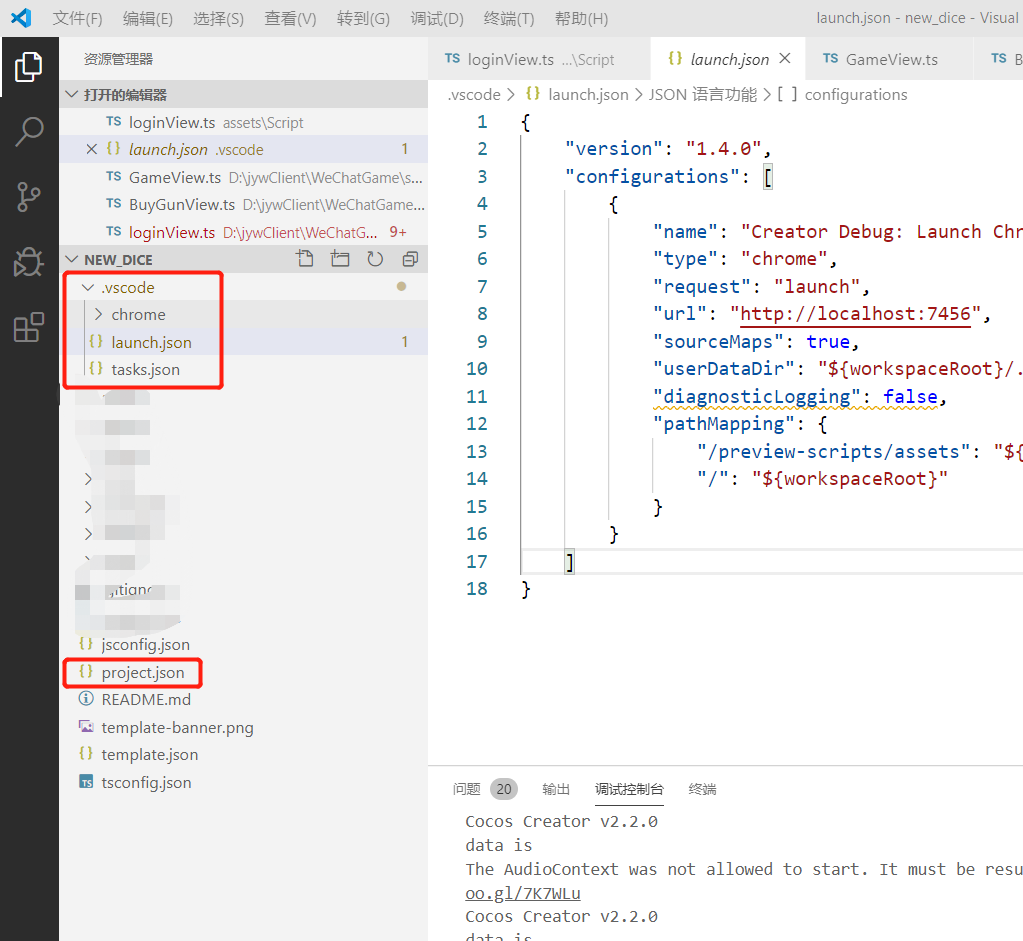Viewport: 1023px width, 941px height.
Task: Expand the chrome folder
Action: tap(101, 314)
